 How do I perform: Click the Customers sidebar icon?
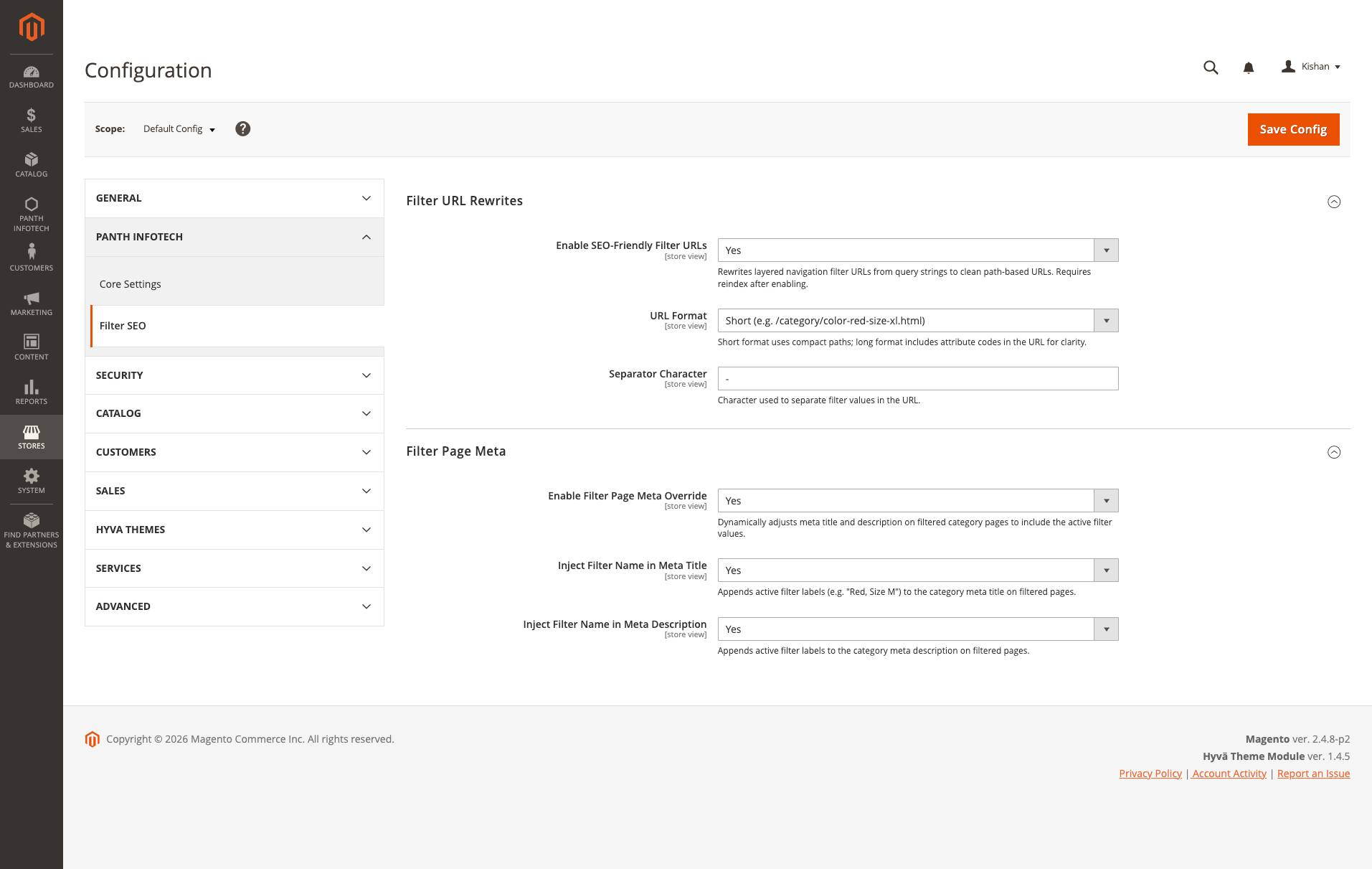pos(31,256)
